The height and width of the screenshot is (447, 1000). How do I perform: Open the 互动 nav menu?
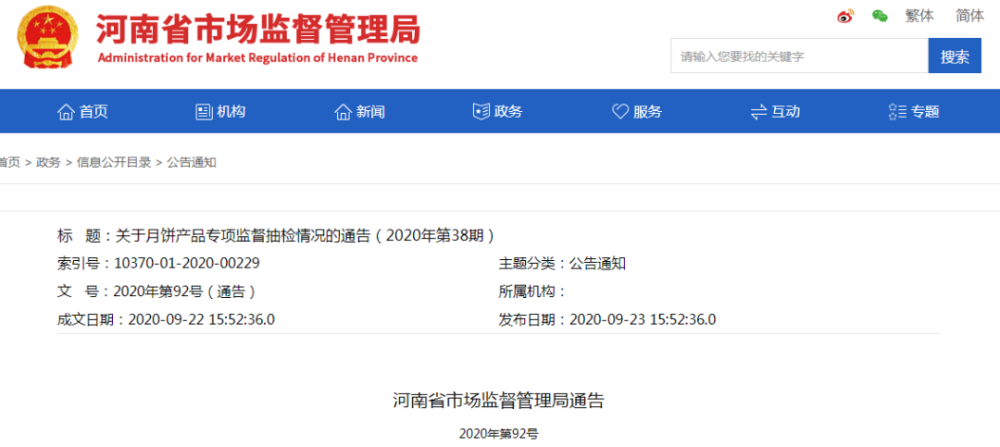point(786,112)
